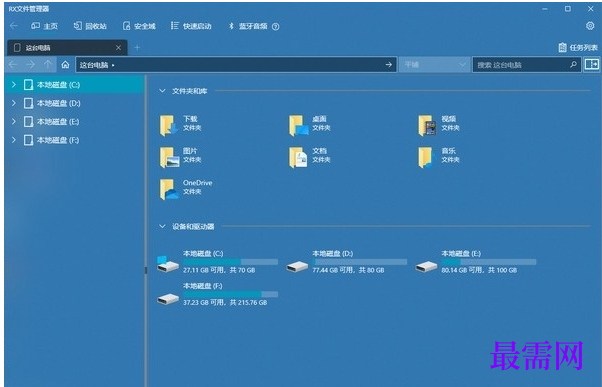Select the 下载 folder icon
The height and width of the screenshot is (387, 602).
pyautogui.click(x=168, y=125)
